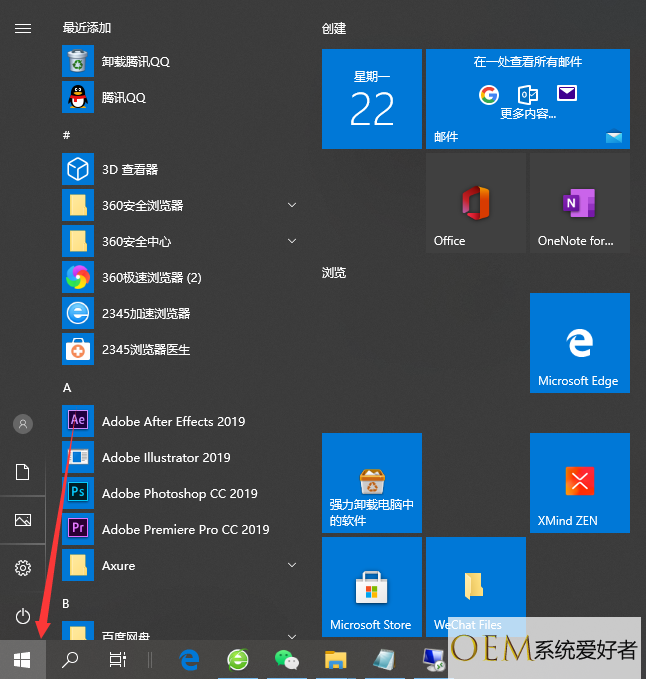This screenshot has width=646, height=679.
Task: Launch Adobe Photoshop CC 2019
Action: tap(178, 494)
